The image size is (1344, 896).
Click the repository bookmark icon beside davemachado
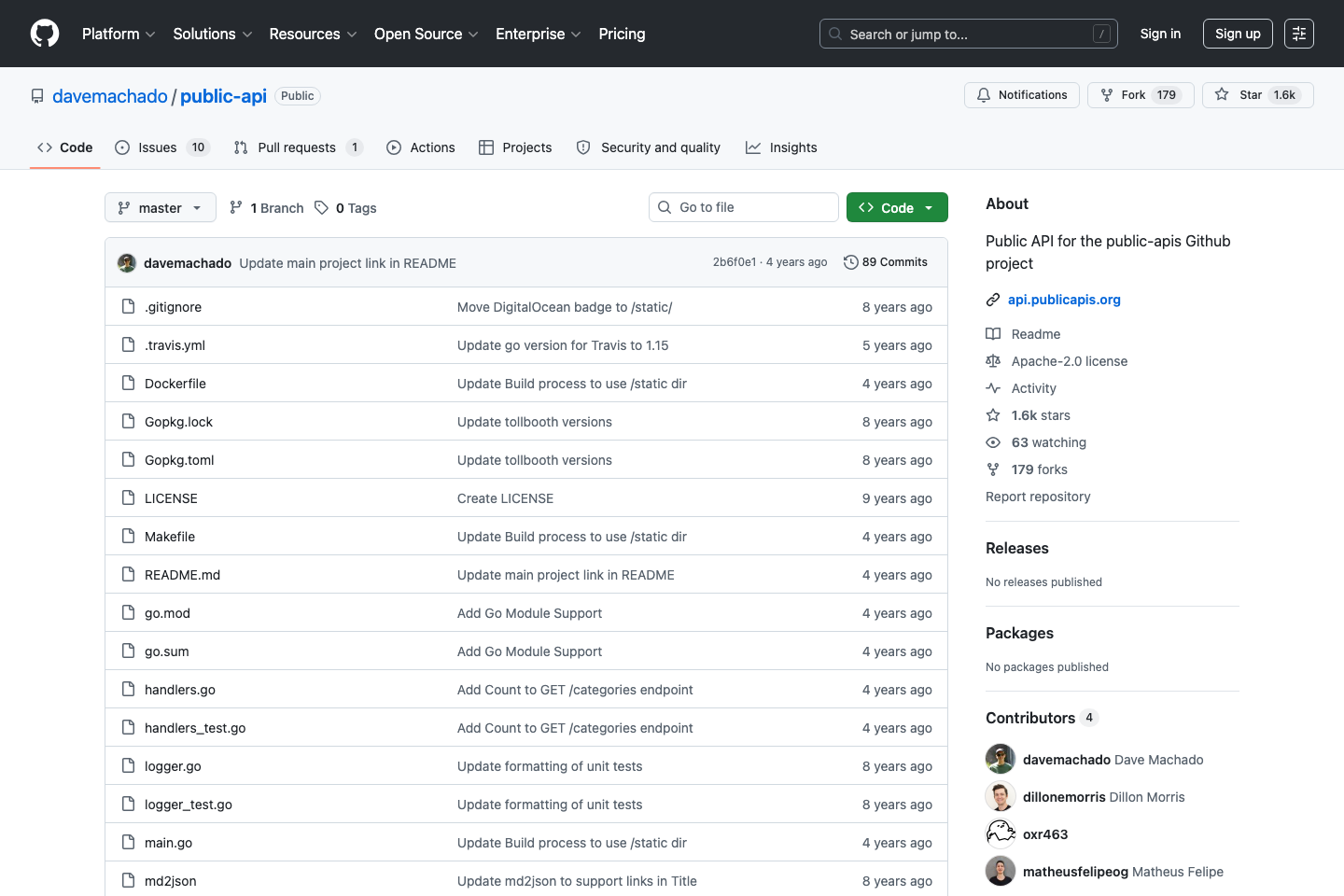click(35, 95)
